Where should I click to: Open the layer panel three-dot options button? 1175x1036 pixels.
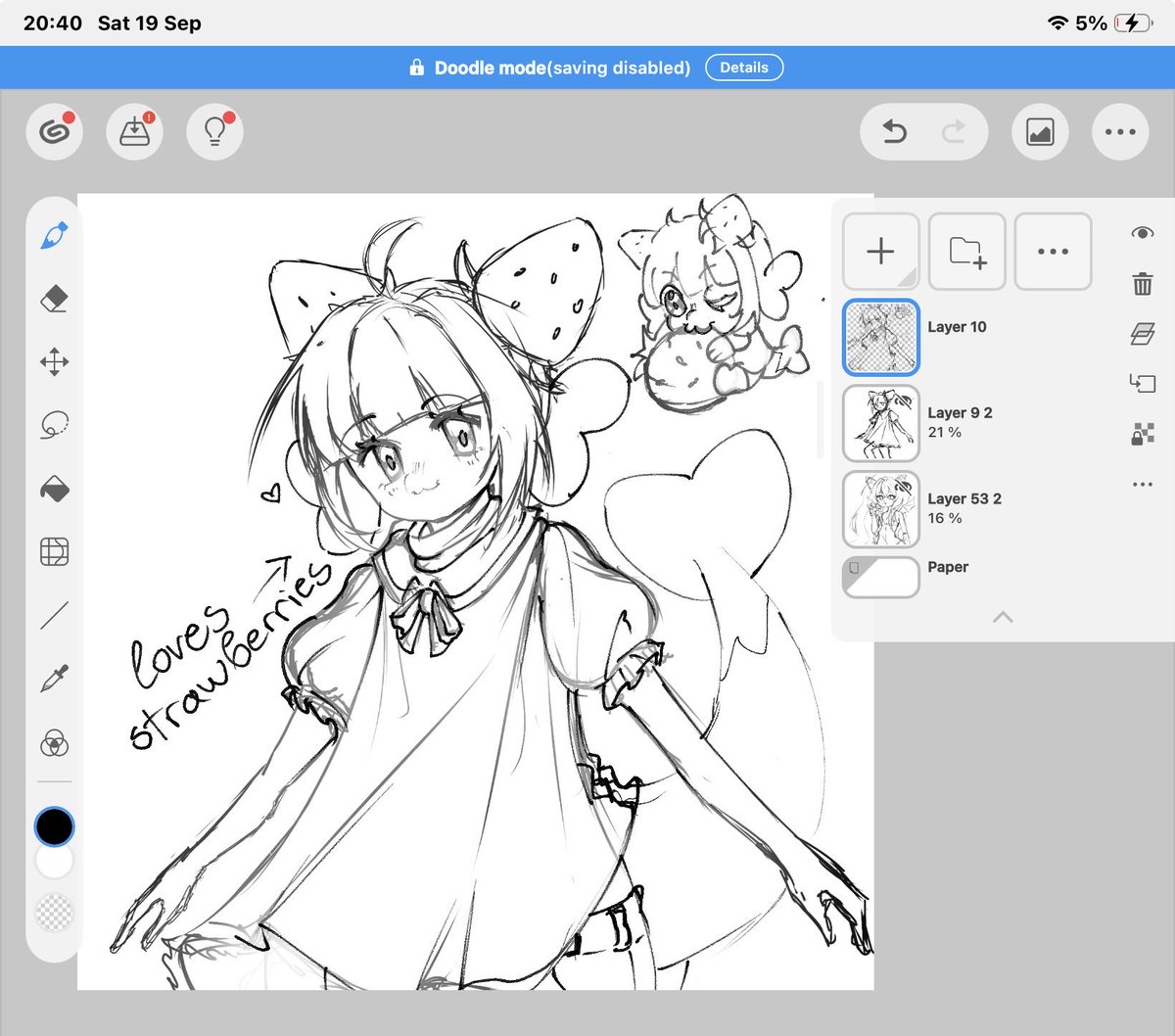pos(1053,252)
